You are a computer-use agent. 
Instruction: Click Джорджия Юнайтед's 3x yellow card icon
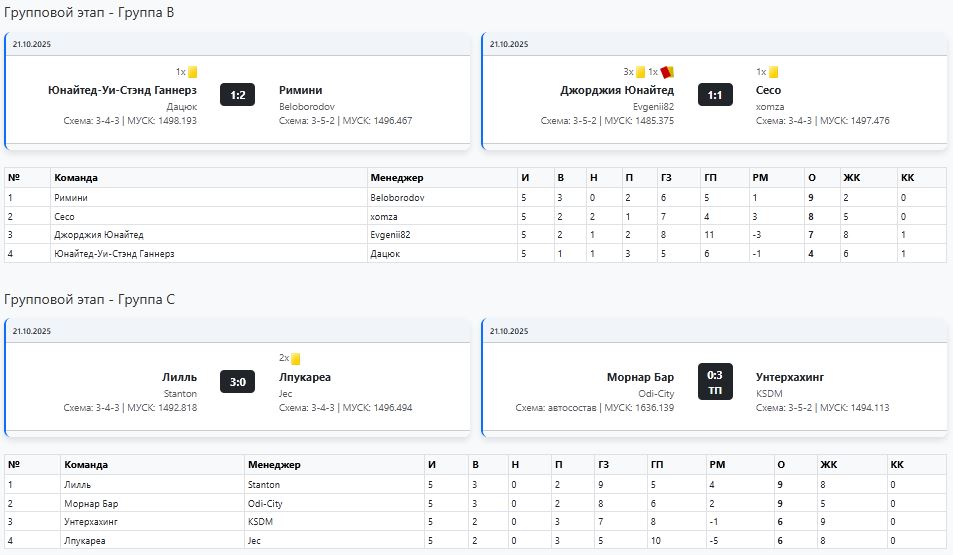click(640, 72)
